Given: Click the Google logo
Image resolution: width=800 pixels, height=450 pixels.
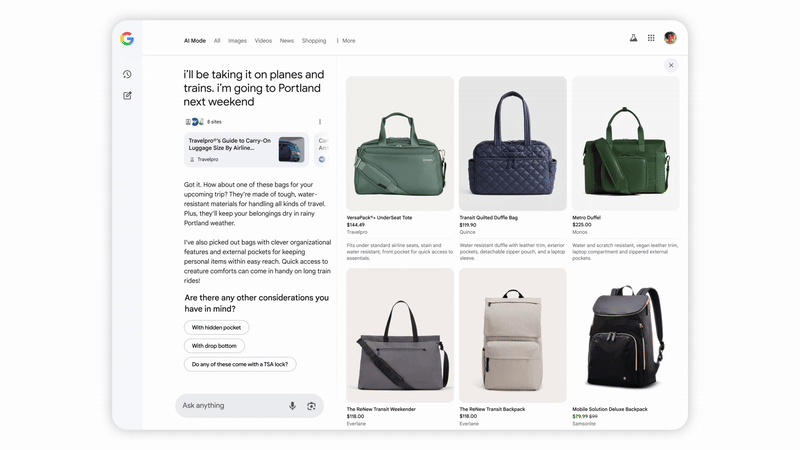Looking at the screenshot, I should click(x=127, y=39).
